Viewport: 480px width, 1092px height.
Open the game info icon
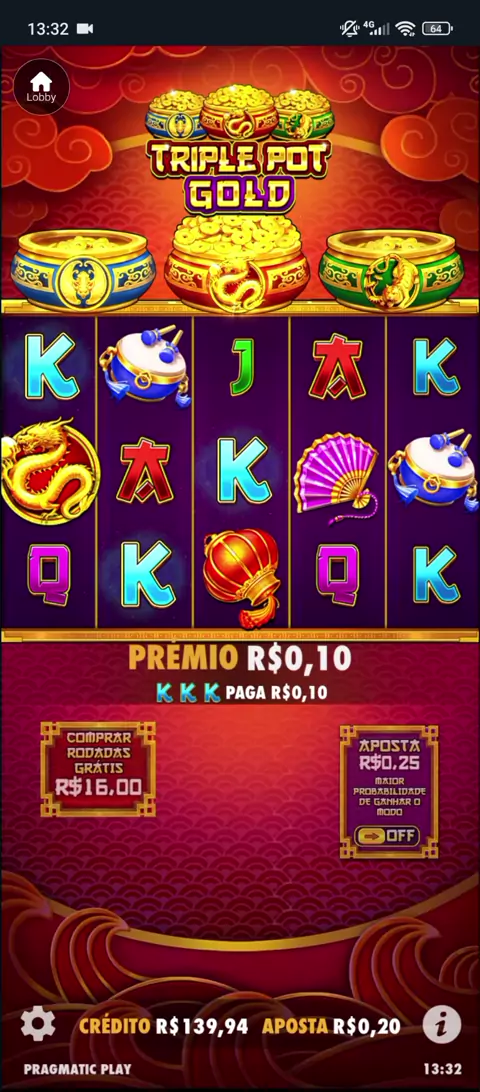(442, 1024)
